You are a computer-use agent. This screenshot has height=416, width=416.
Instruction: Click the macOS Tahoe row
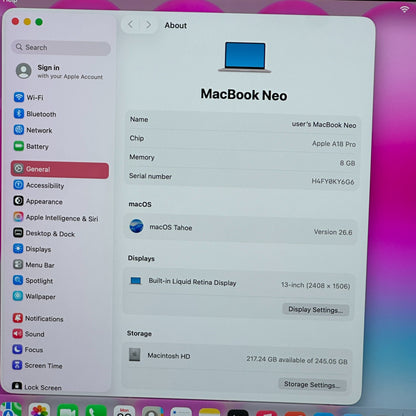pos(241,229)
